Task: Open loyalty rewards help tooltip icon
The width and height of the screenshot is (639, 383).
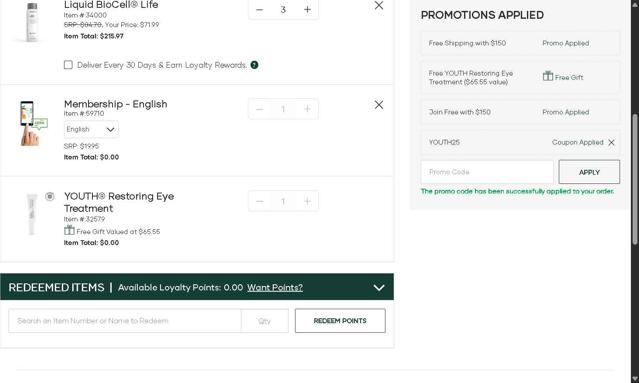Action: point(254,65)
